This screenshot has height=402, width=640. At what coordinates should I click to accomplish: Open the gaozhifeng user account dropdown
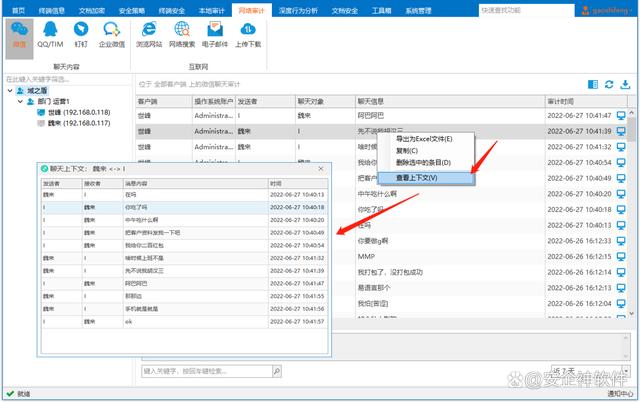[608, 10]
